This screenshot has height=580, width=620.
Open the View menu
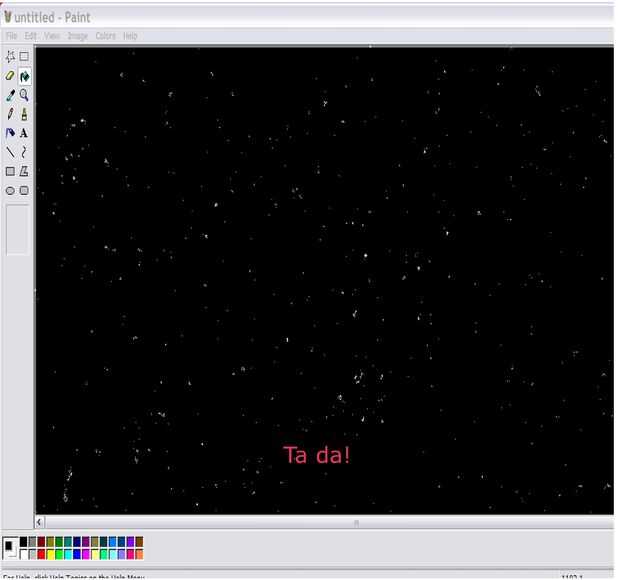(x=52, y=36)
